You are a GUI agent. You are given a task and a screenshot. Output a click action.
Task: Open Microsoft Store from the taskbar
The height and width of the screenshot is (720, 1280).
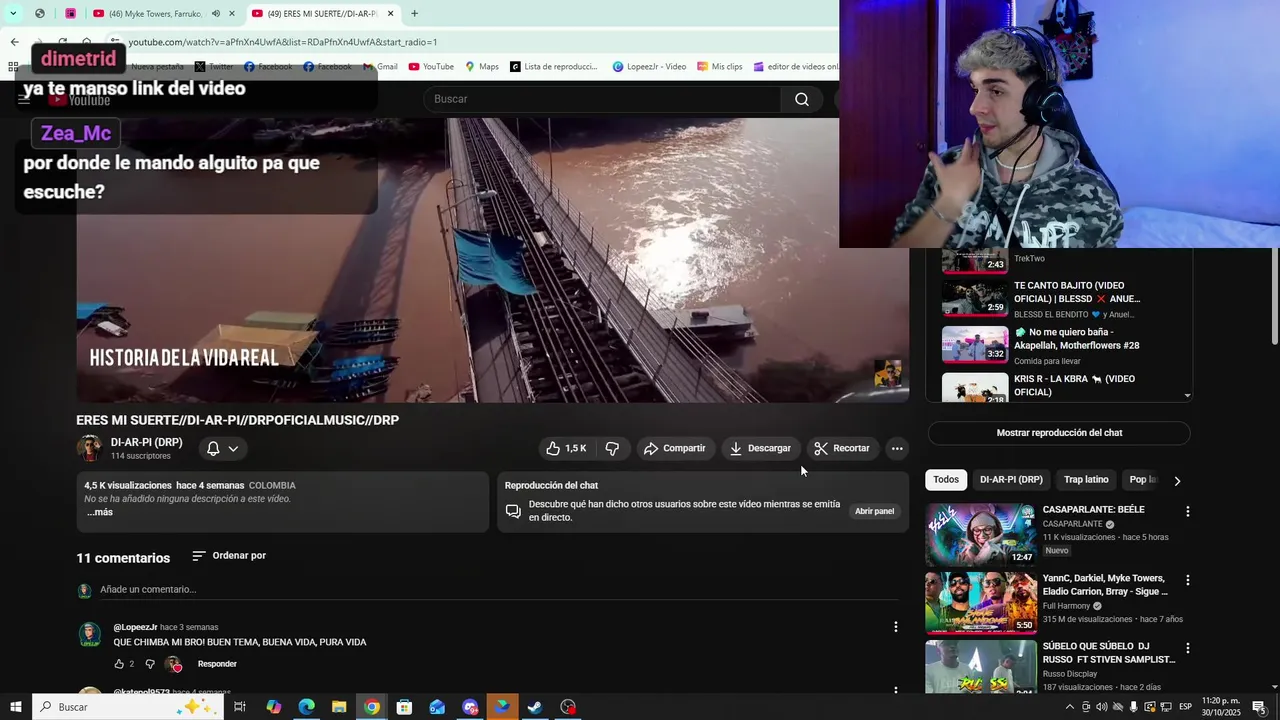tap(404, 707)
